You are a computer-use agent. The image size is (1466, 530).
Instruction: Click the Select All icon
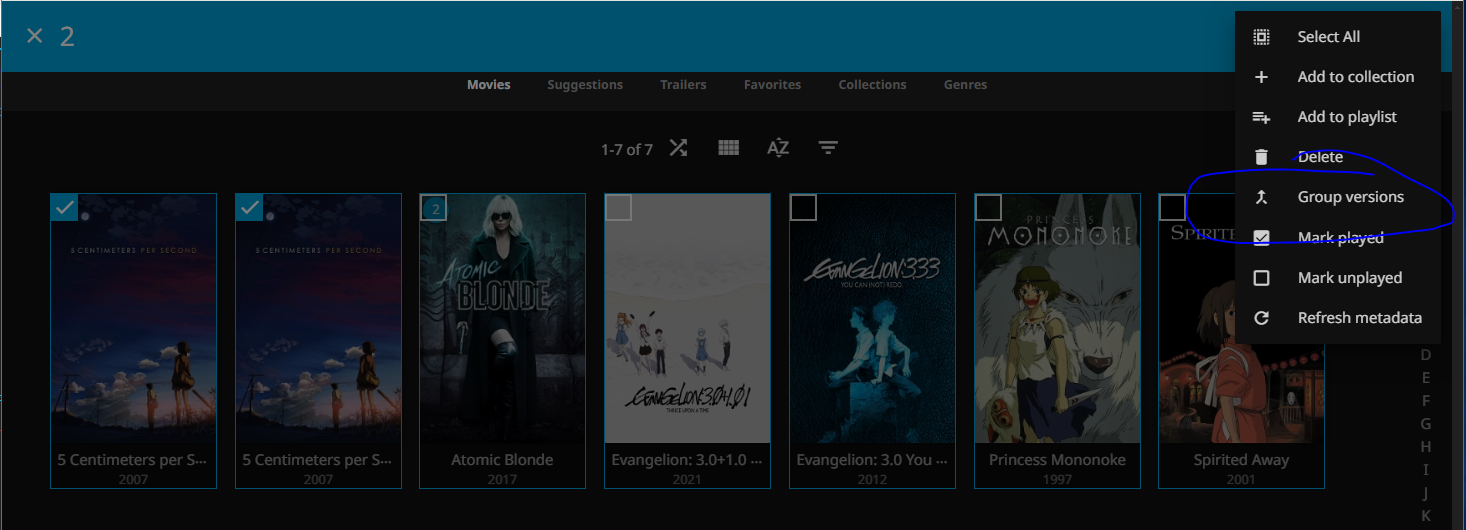1262,37
